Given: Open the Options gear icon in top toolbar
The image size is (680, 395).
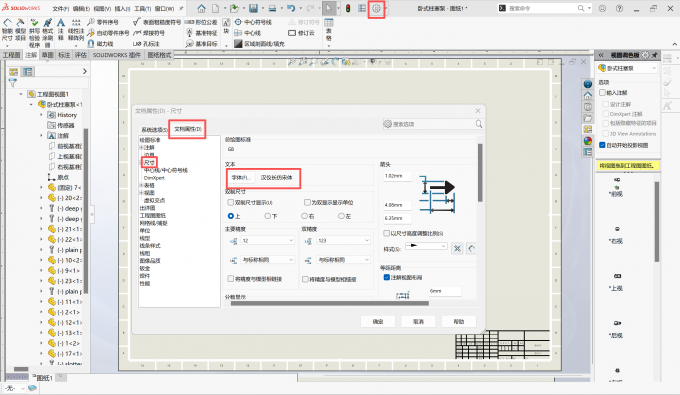Looking at the screenshot, I should [x=376, y=8].
